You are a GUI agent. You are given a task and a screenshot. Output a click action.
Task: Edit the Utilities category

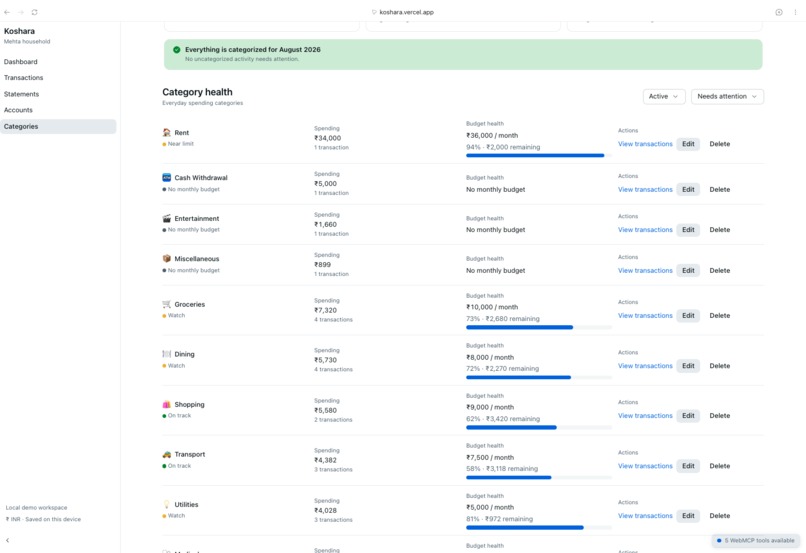coord(688,516)
